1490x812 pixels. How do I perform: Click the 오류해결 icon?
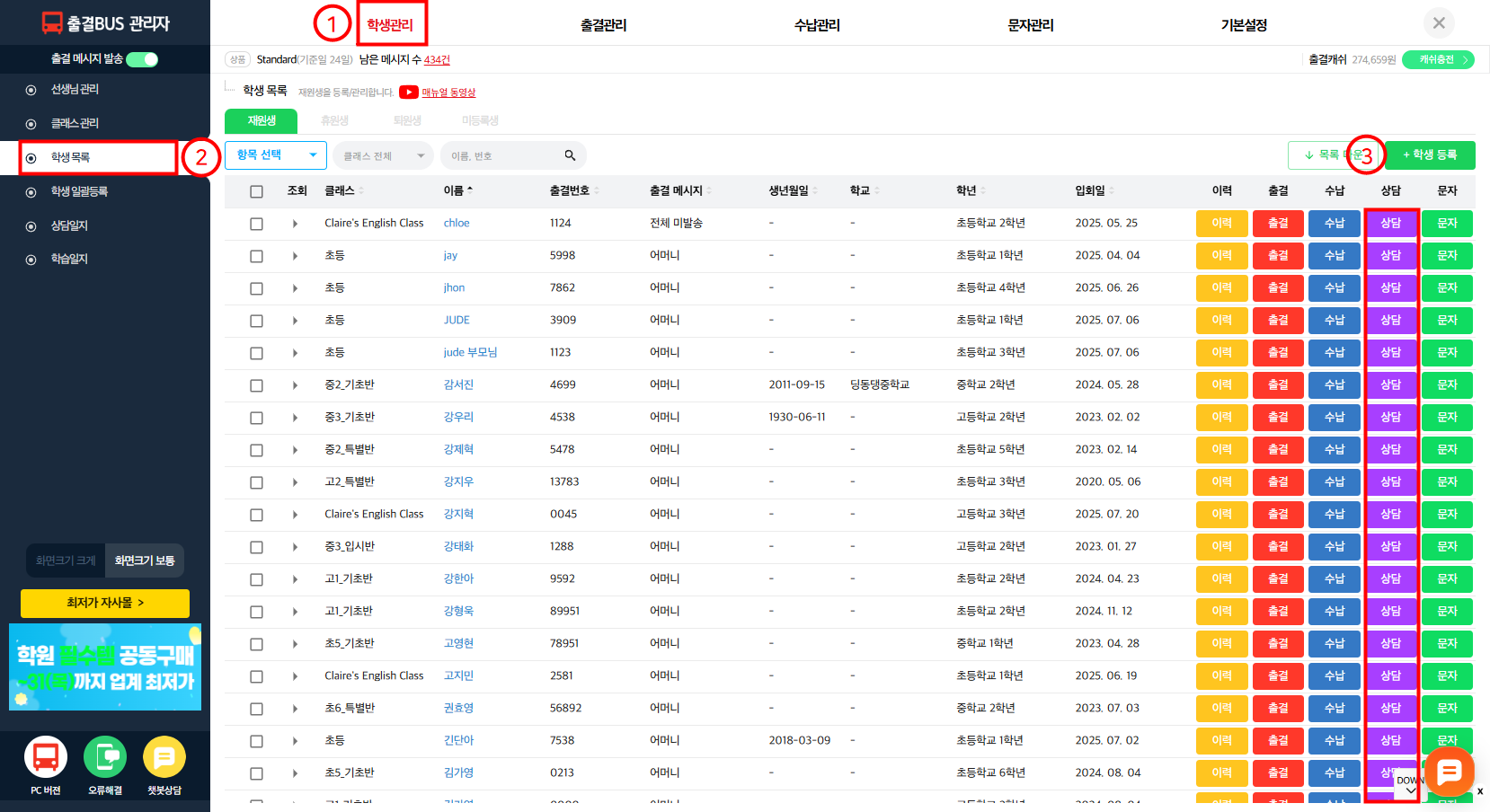pos(105,757)
